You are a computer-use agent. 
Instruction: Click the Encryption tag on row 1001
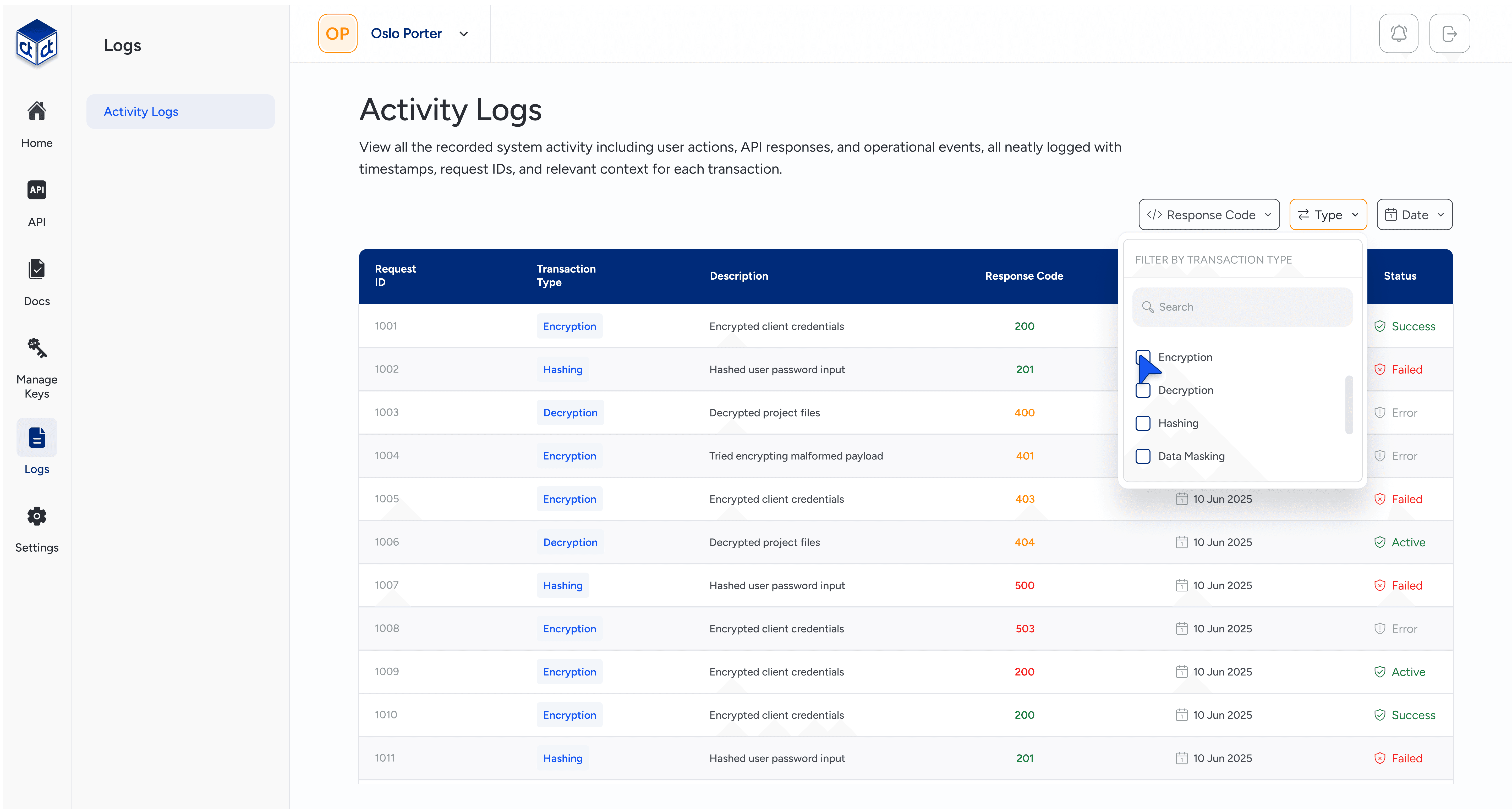(x=569, y=326)
